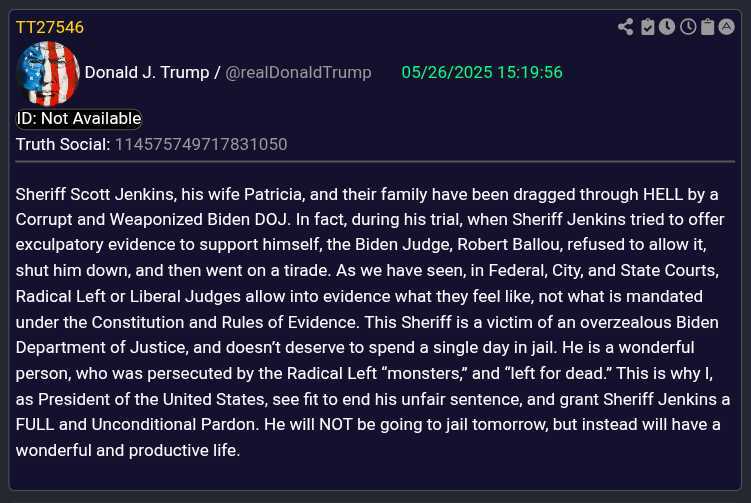Click the Truth Social label
Image resolution: width=751 pixels, height=503 pixels.
click(x=62, y=144)
